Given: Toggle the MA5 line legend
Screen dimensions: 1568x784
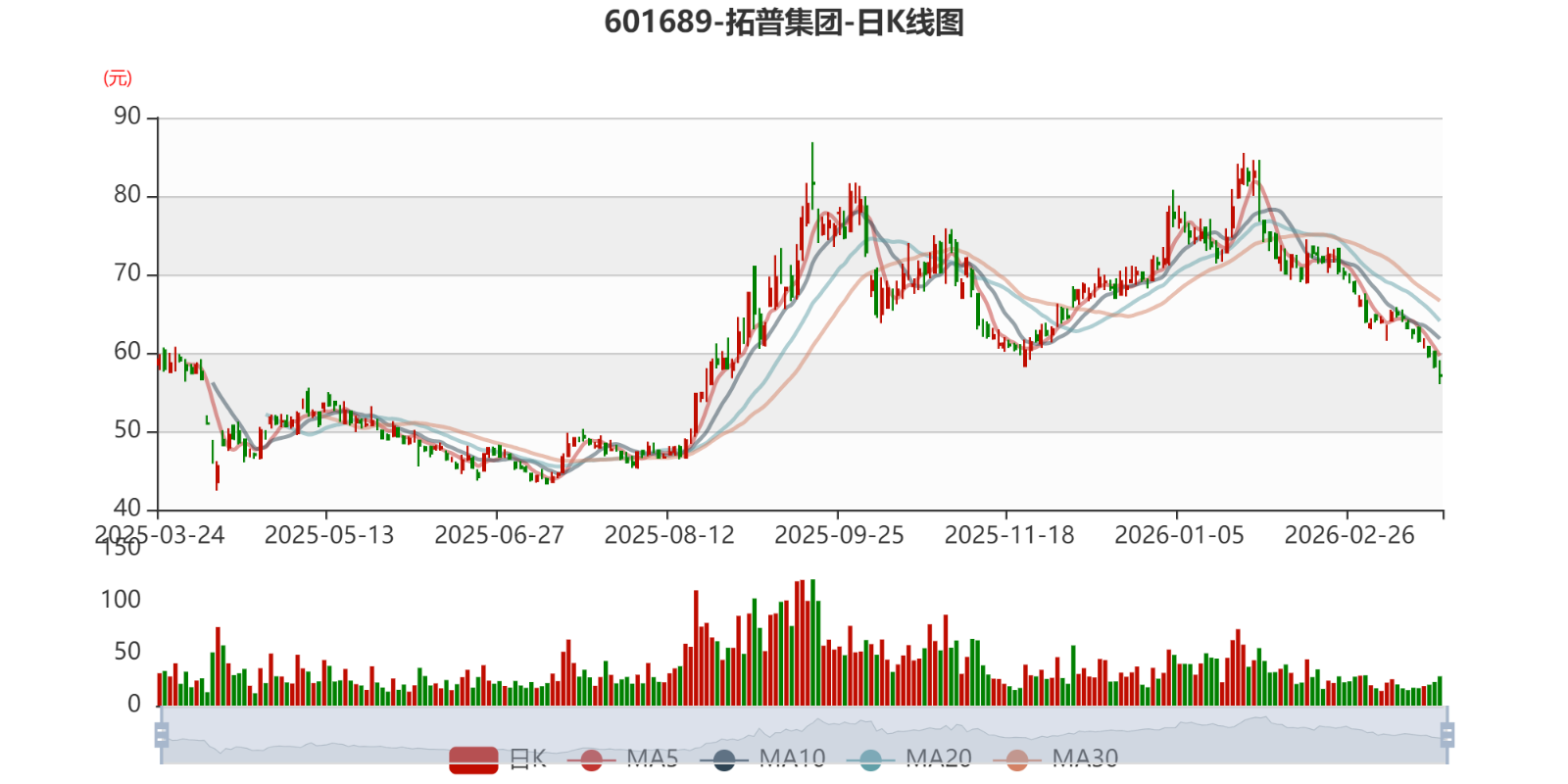Looking at the screenshot, I should [622, 759].
